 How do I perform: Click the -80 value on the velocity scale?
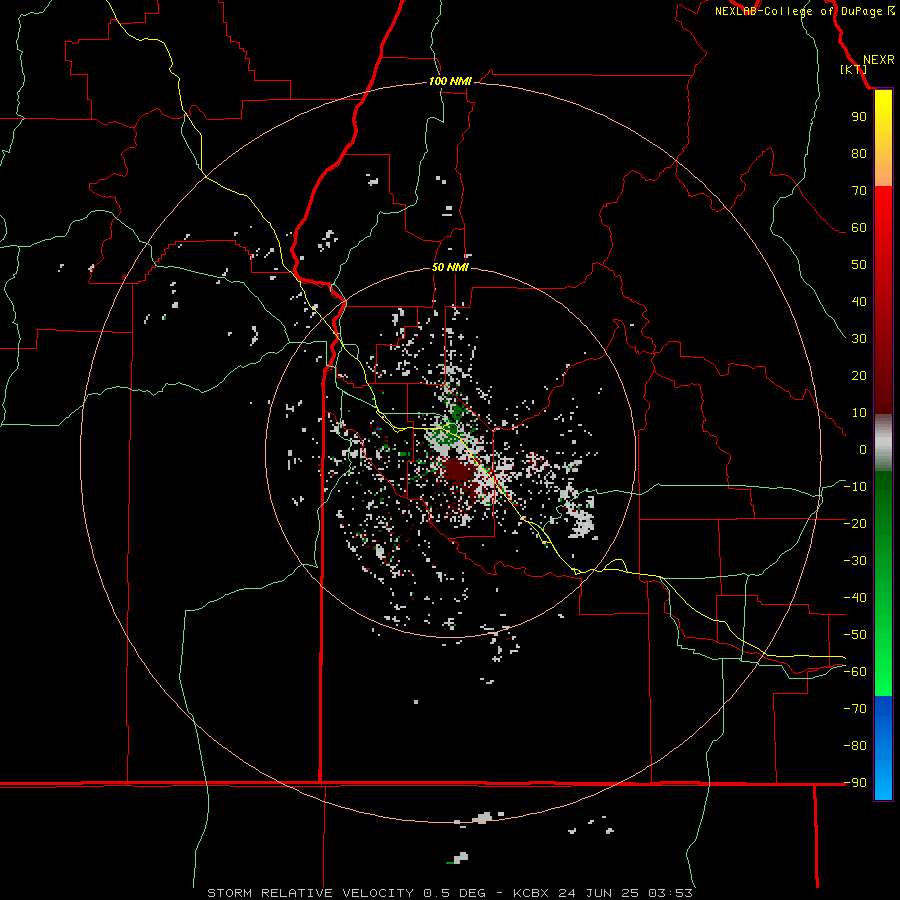[x=855, y=746]
